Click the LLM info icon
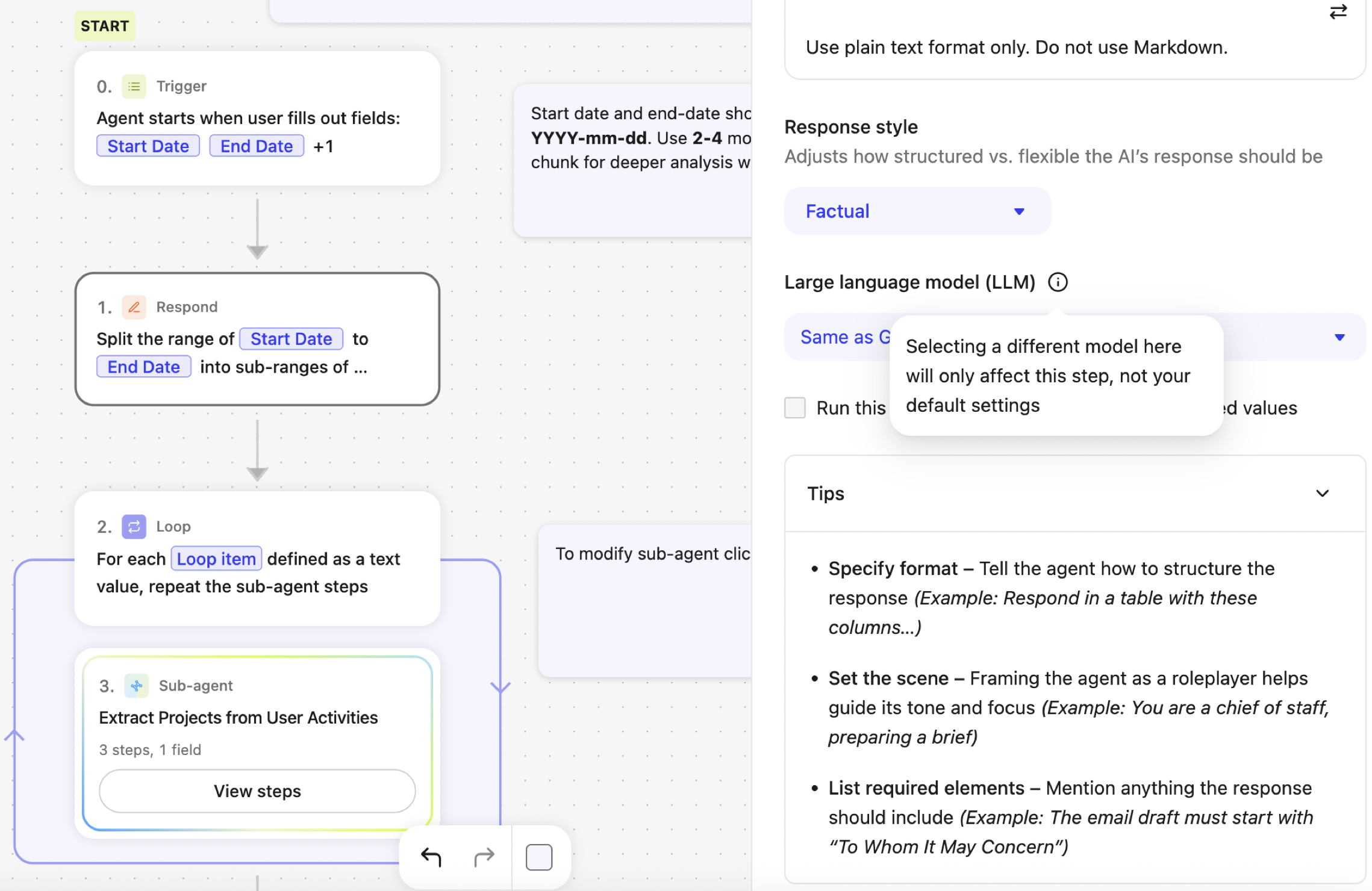This screenshot has width=1372, height=891. (1058, 282)
